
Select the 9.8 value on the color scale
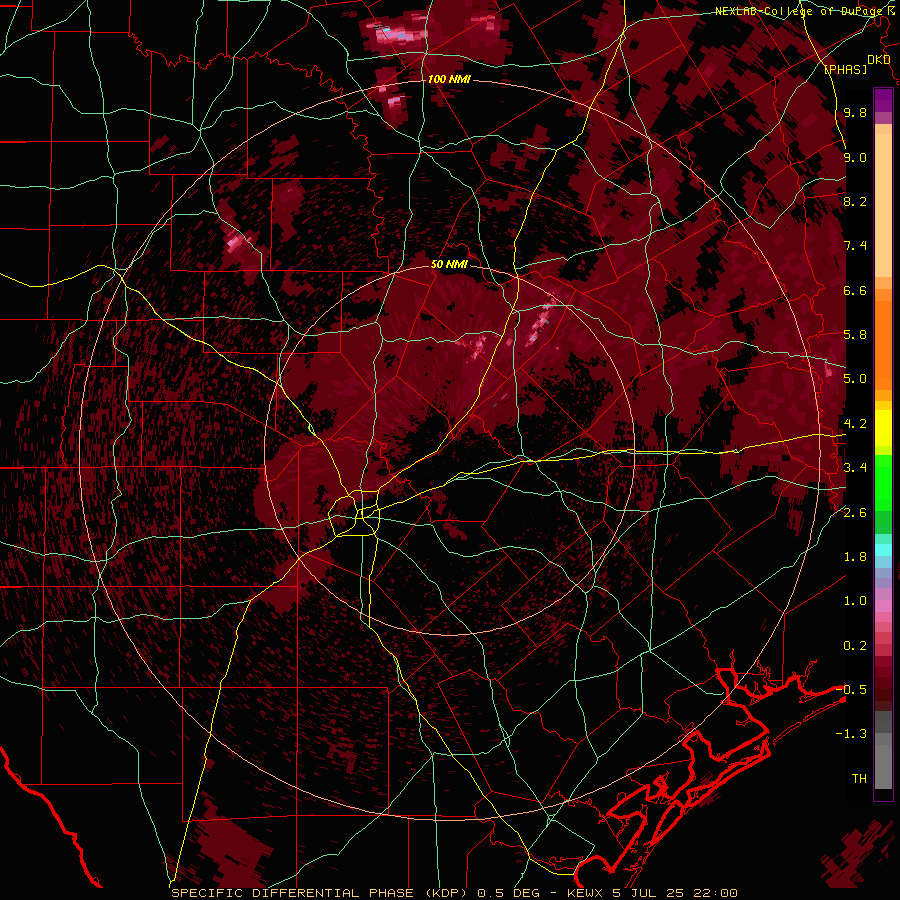[x=855, y=112]
